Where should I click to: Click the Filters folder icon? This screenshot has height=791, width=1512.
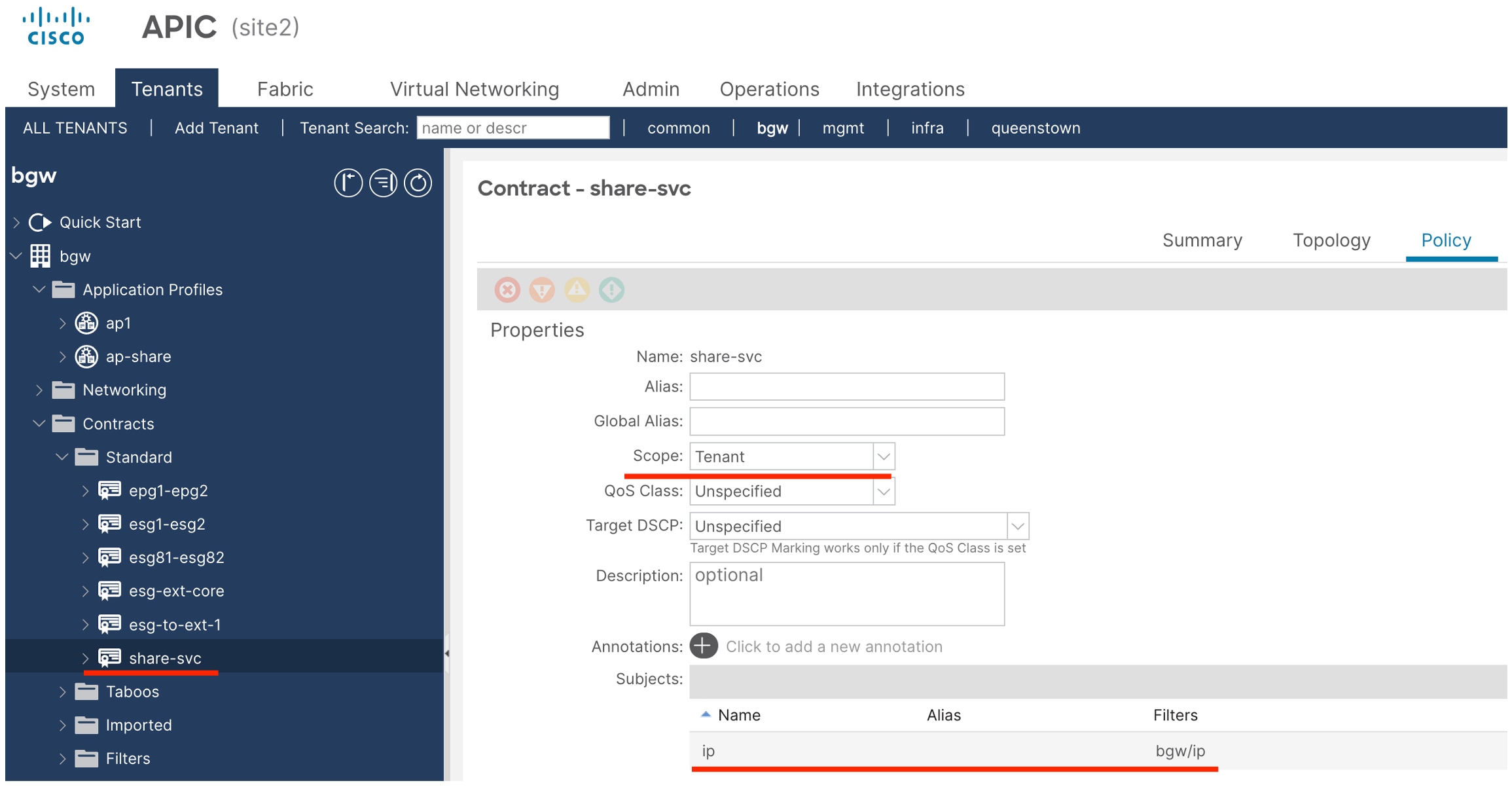(86, 758)
